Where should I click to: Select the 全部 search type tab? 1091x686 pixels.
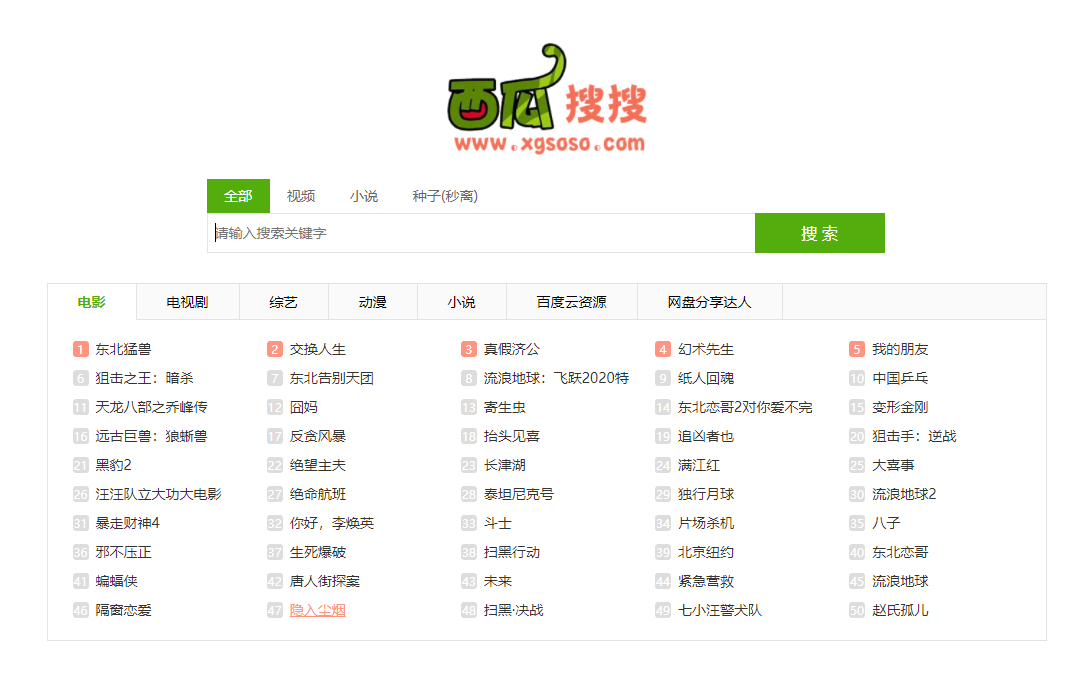coord(238,196)
